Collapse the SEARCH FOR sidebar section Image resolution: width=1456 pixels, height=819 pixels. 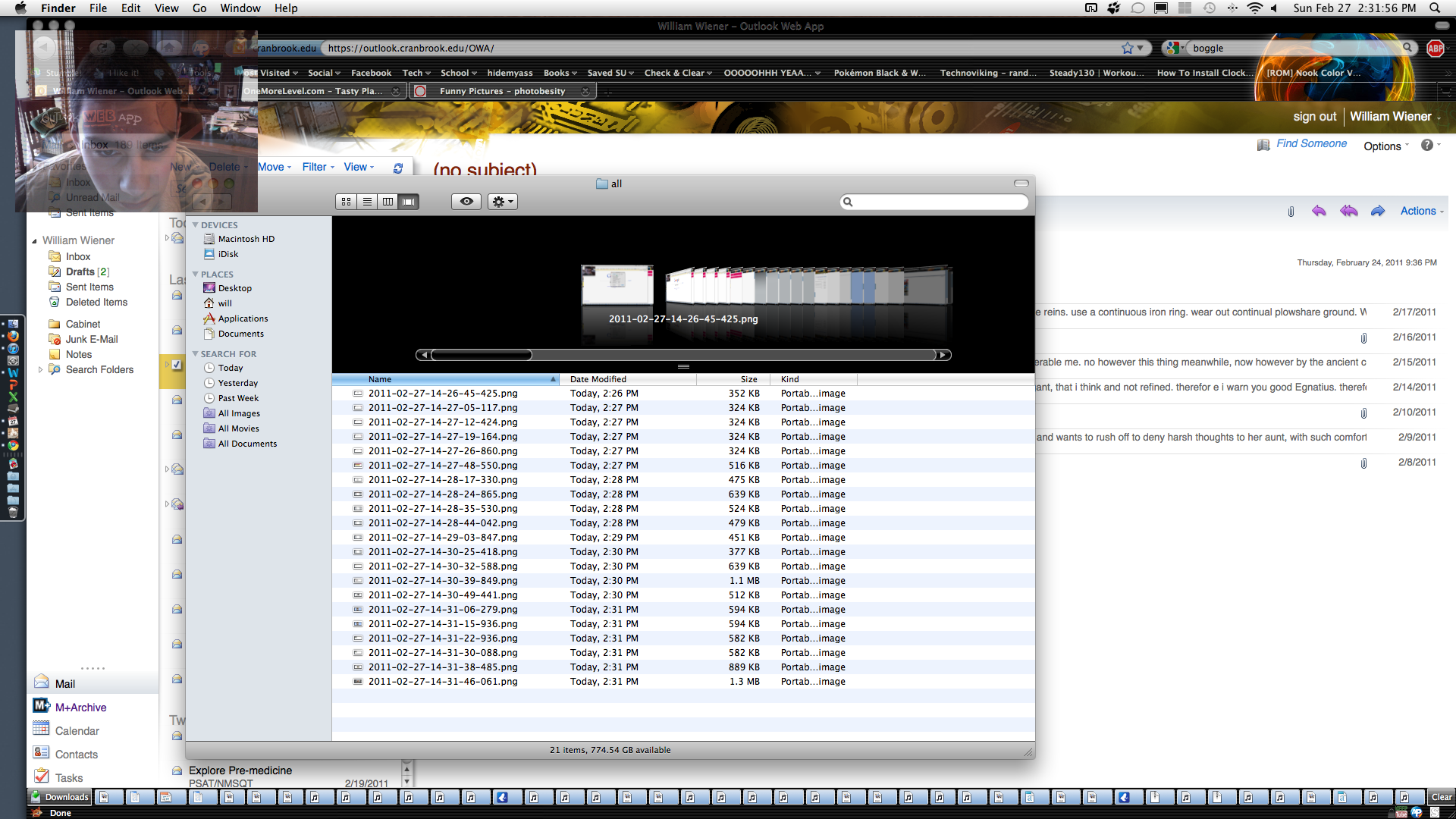coord(195,354)
